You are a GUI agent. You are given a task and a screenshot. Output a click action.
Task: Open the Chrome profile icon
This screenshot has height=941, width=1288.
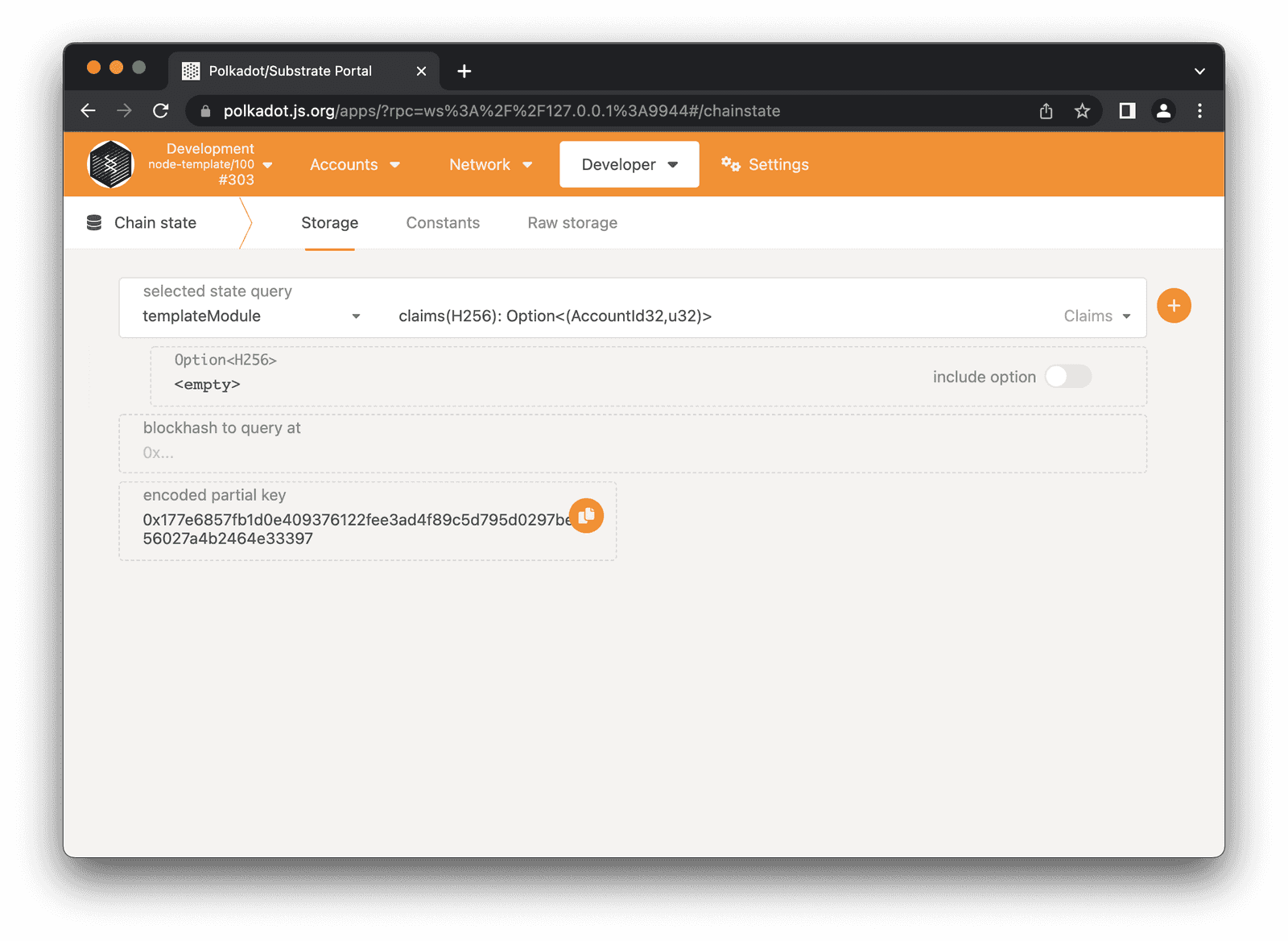click(1163, 111)
